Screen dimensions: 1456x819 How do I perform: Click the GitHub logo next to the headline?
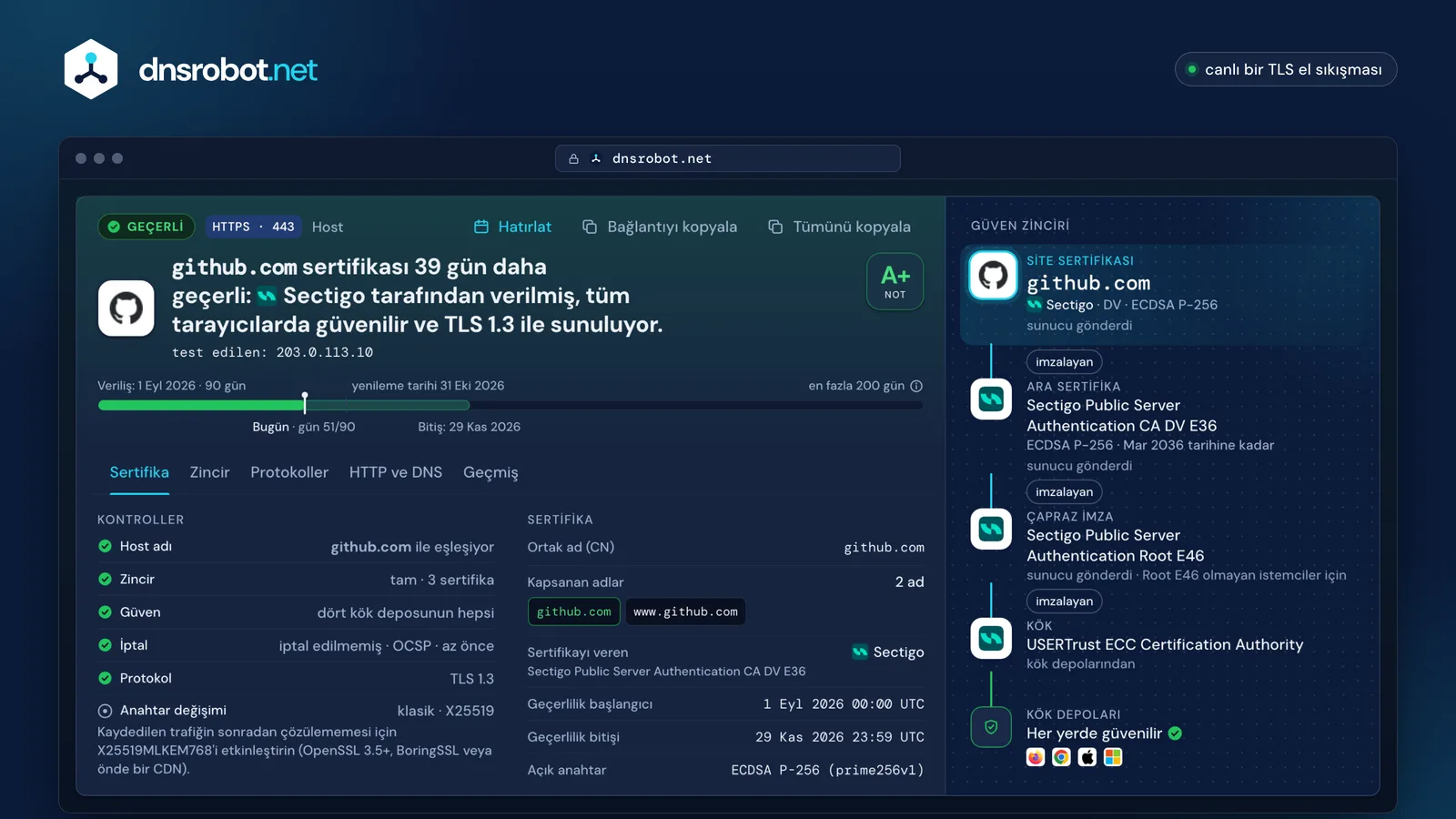click(x=126, y=308)
